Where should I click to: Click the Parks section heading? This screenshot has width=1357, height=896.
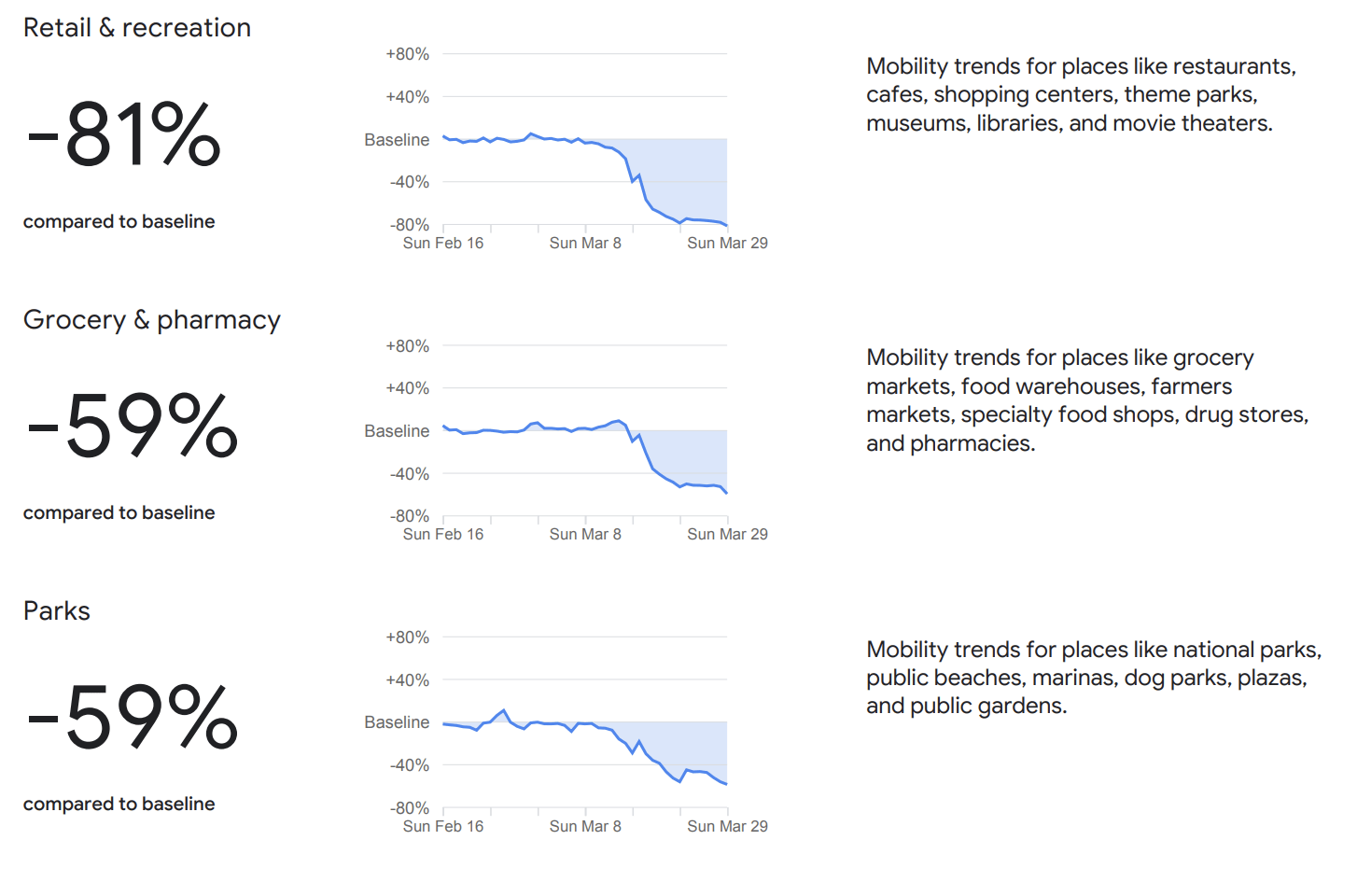[57, 611]
